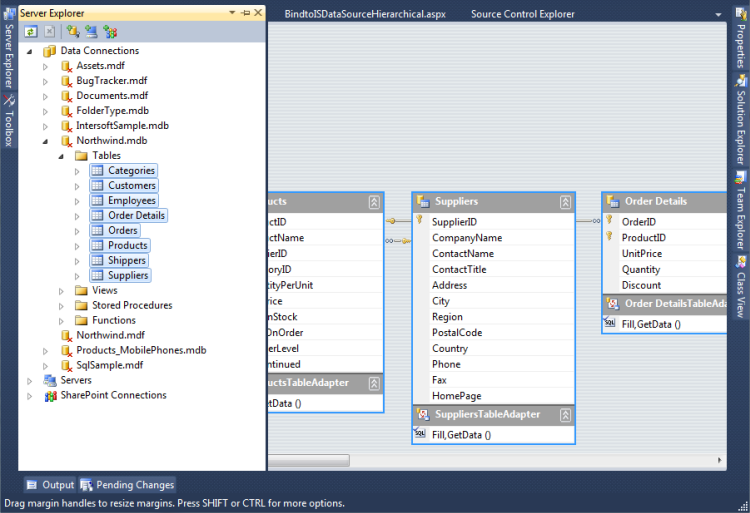
Task: Select the Categories table icon
Action: coord(97,171)
